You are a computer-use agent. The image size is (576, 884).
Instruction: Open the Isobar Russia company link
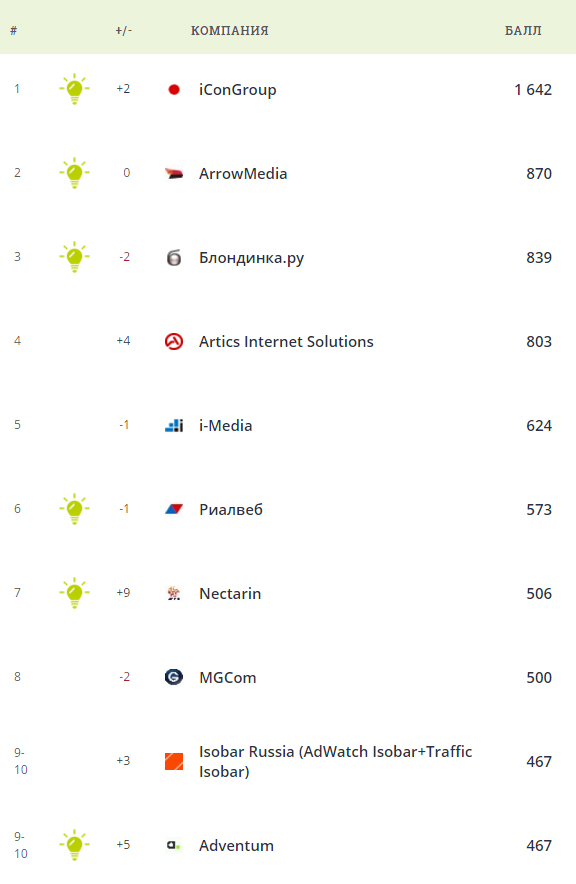point(335,762)
